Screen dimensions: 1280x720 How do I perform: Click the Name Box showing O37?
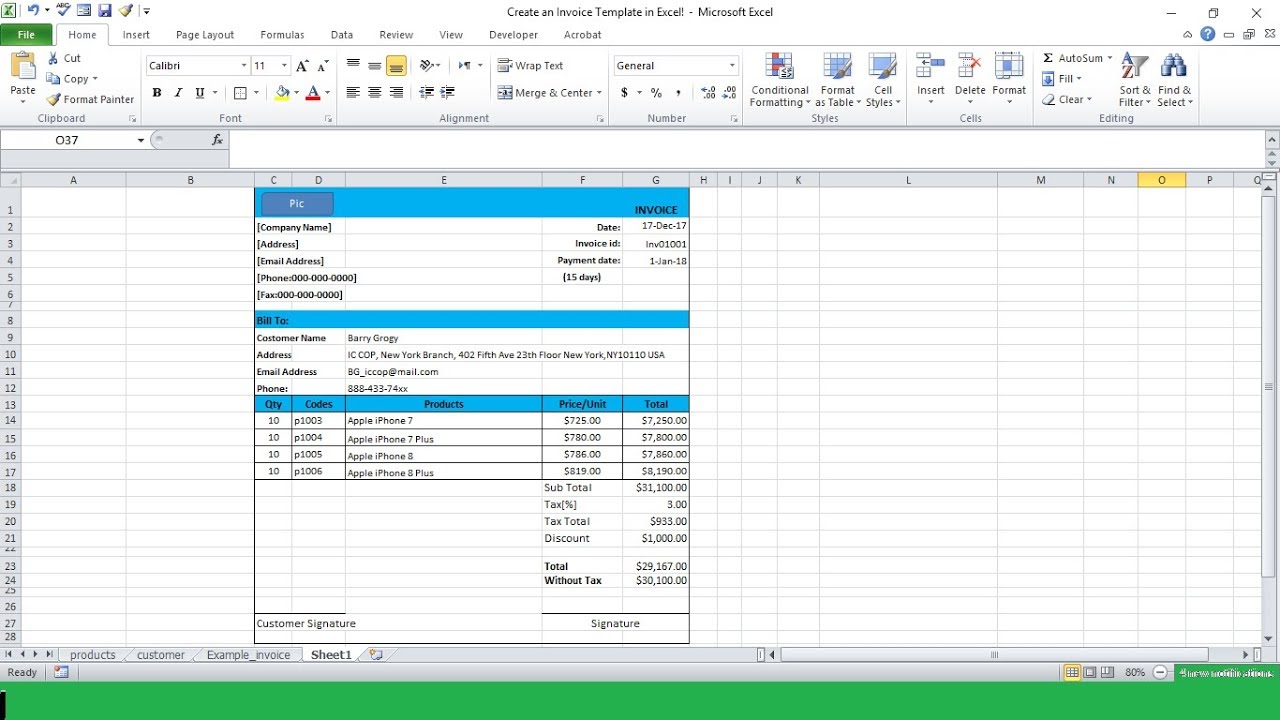(x=66, y=140)
